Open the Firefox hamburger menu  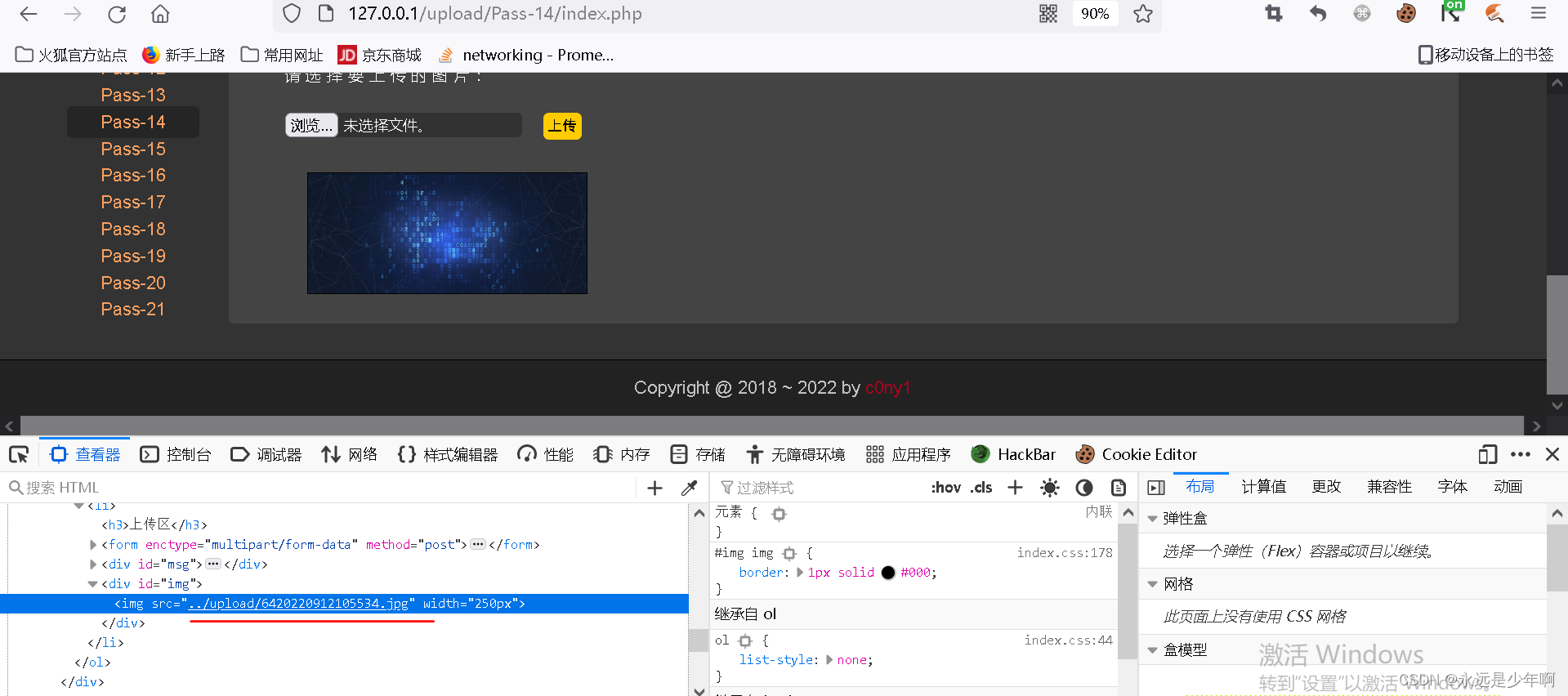point(1539,14)
